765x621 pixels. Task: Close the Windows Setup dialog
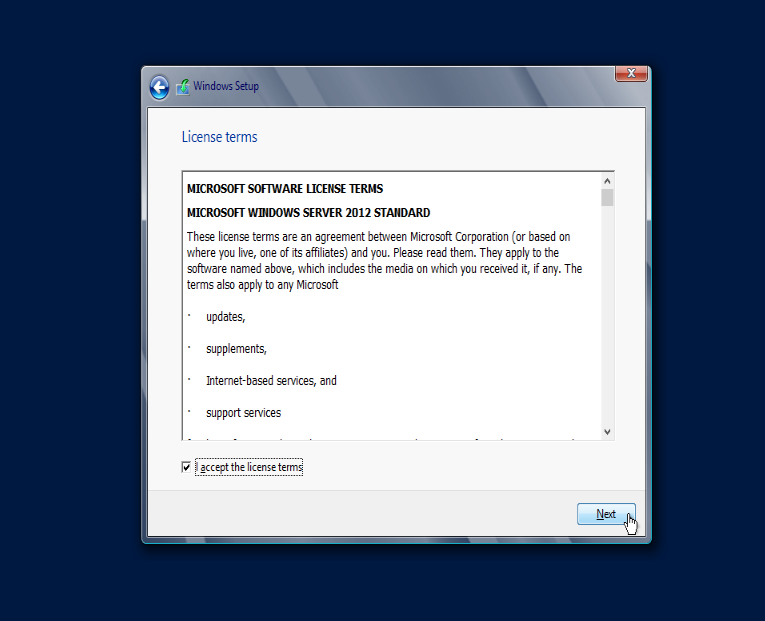[x=631, y=73]
